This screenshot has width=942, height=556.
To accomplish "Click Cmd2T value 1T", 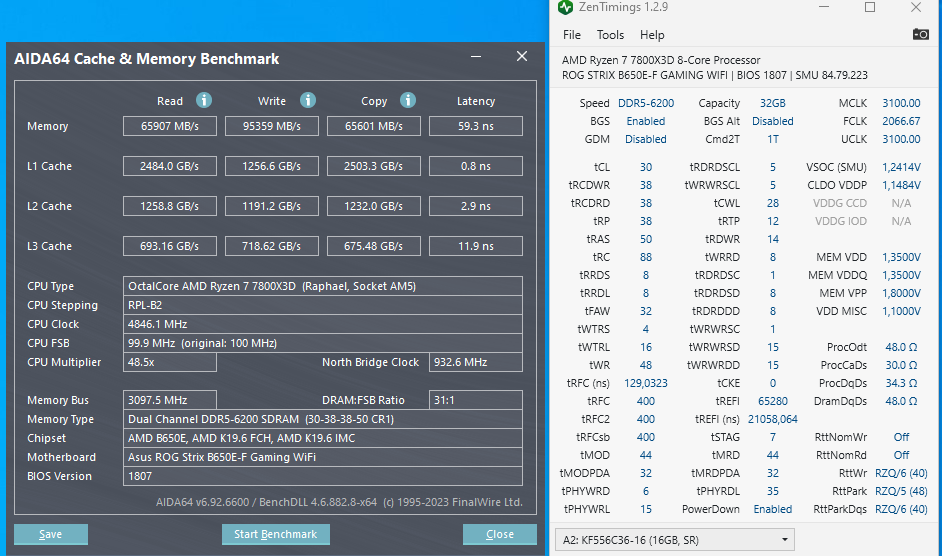I will (773, 139).
